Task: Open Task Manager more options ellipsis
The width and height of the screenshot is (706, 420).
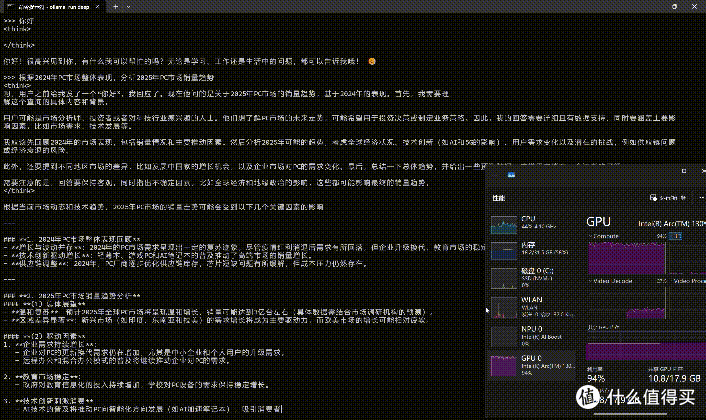Action: (x=701, y=198)
